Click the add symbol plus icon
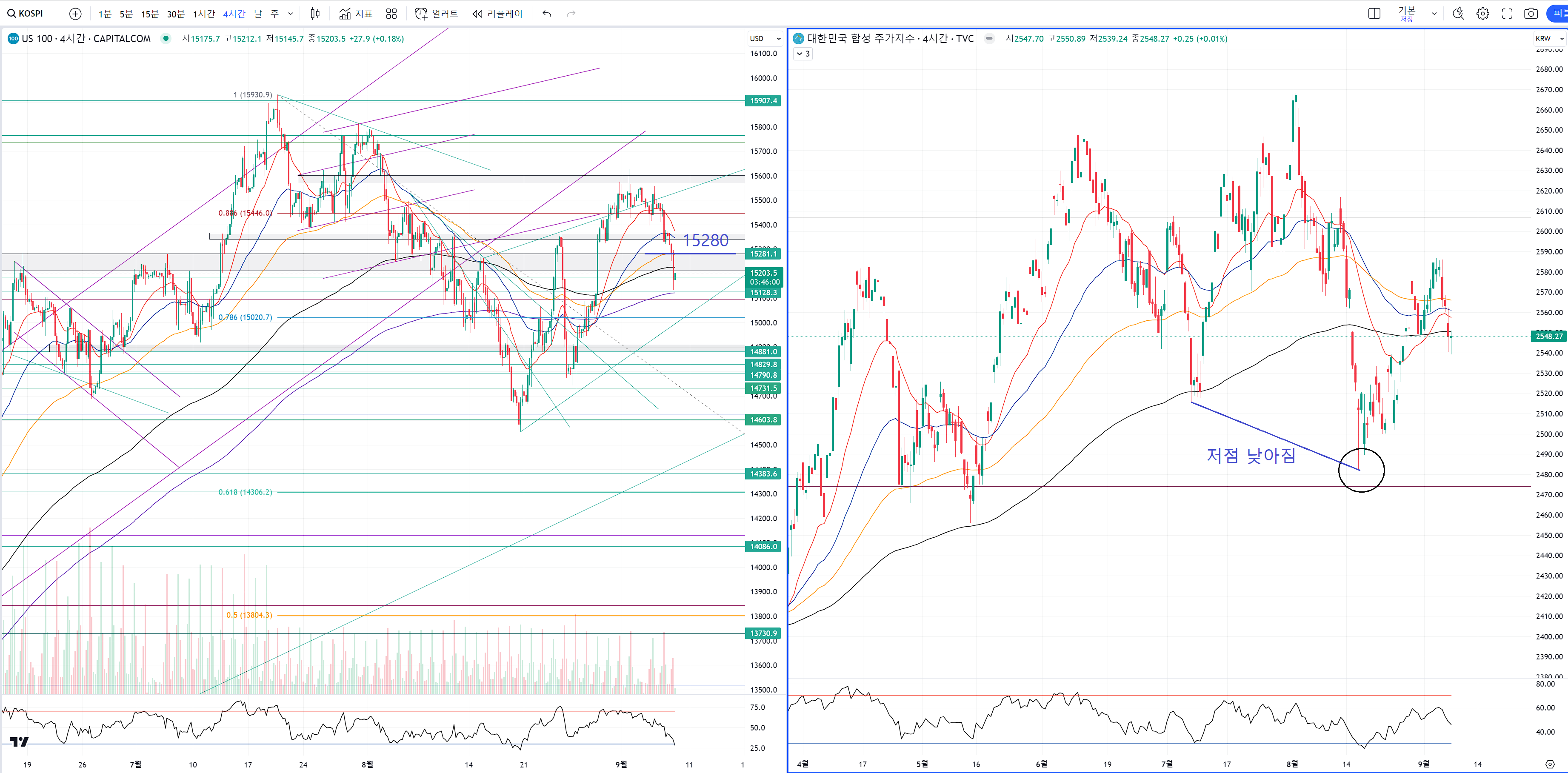This screenshot has height=773, width=1568. coord(75,13)
